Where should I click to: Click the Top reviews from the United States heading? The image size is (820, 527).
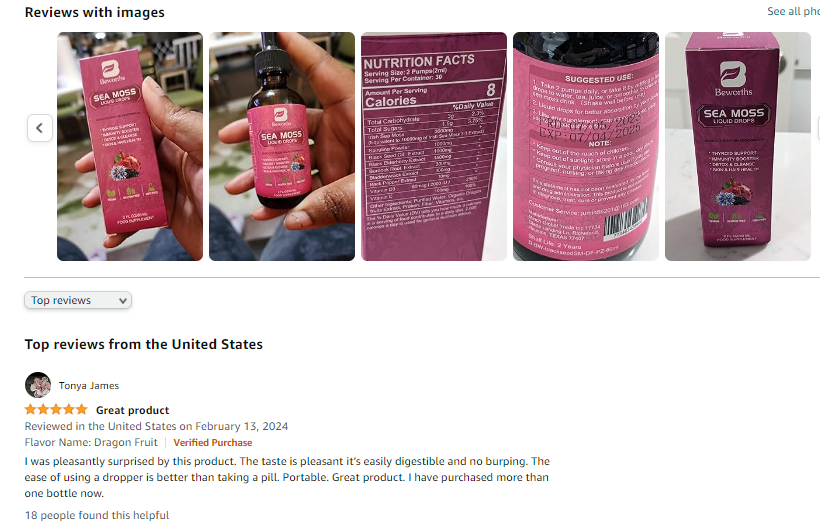click(144, 344)
